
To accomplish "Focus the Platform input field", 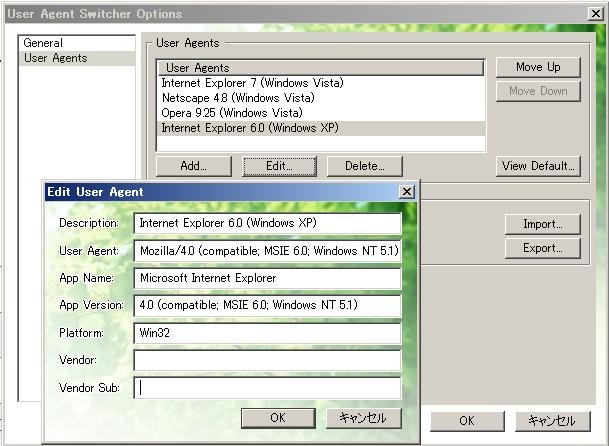I will (267, 333).
